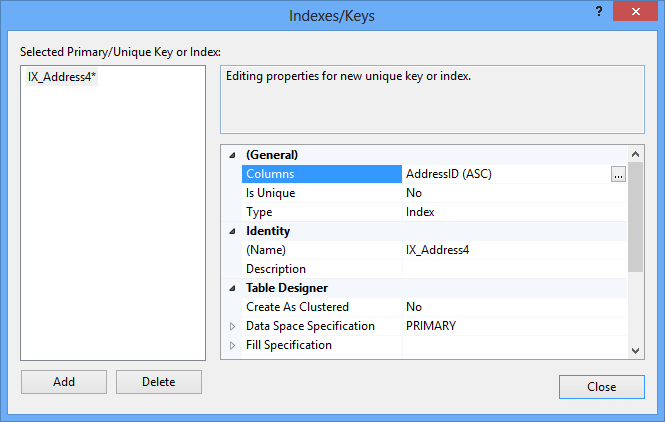This screenshot has height=422, width=665.
Task: Click the Columns ellipsis browse button
Action: (x=618, y=175)
